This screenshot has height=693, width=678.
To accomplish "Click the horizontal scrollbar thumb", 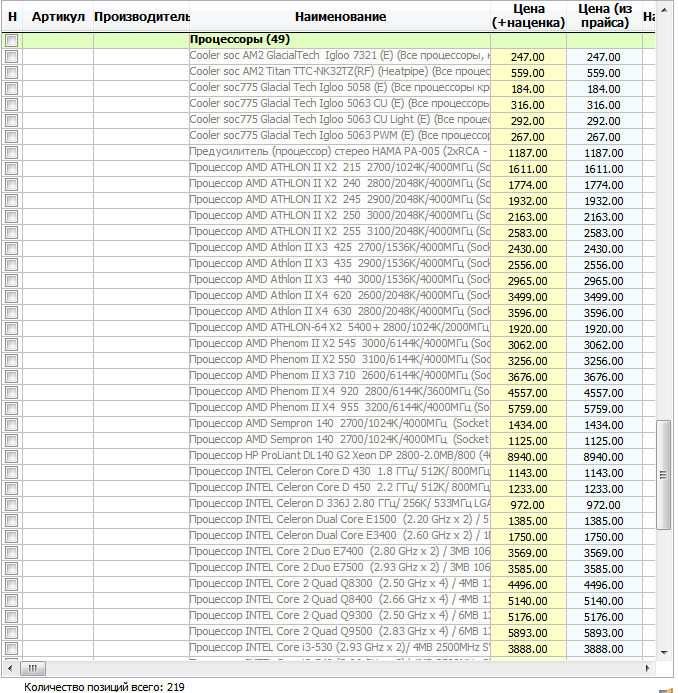I will point(33,668).
